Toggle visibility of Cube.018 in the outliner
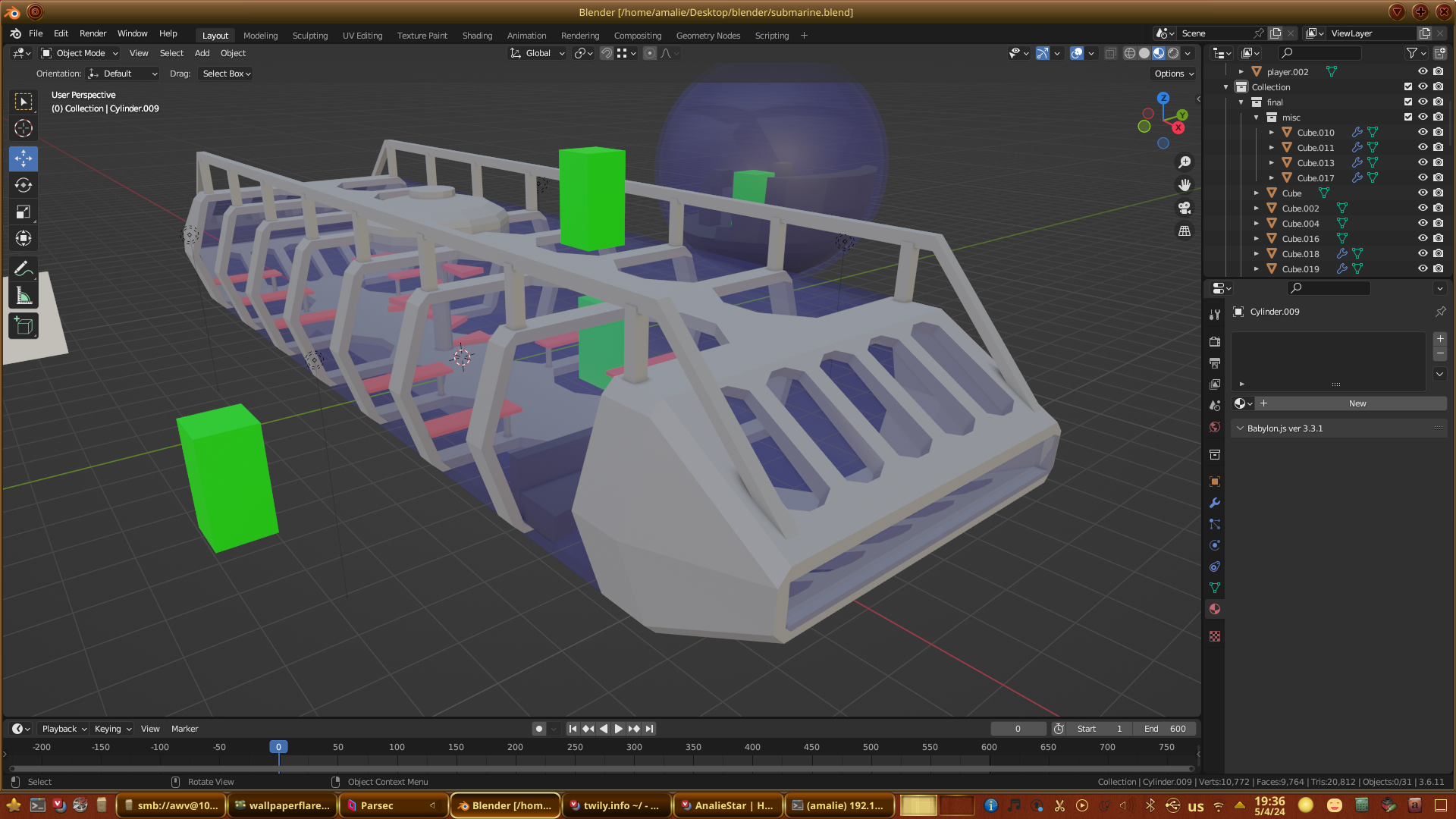 pos(1423,253)
